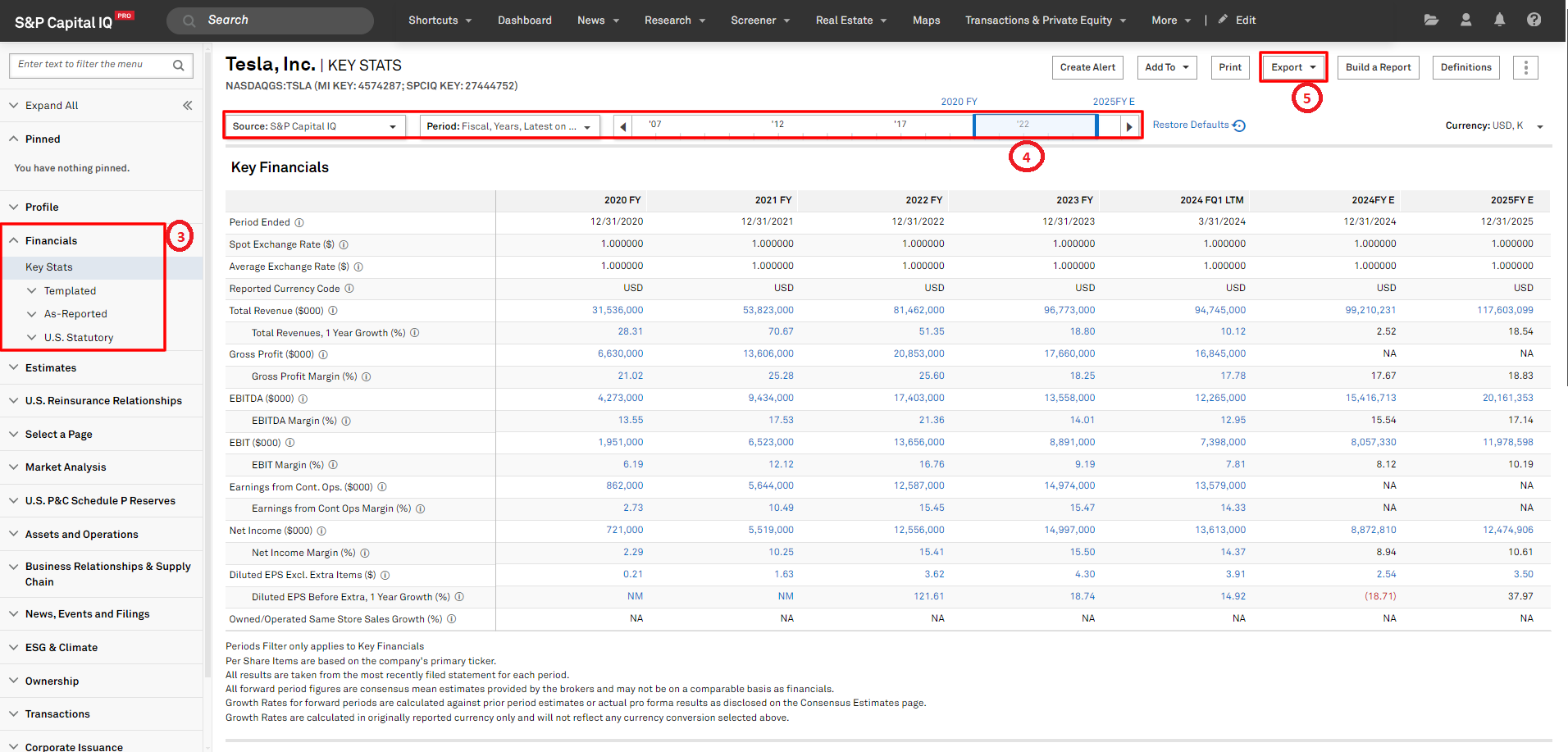Click the Create Alert button

tap(1087, 67)
